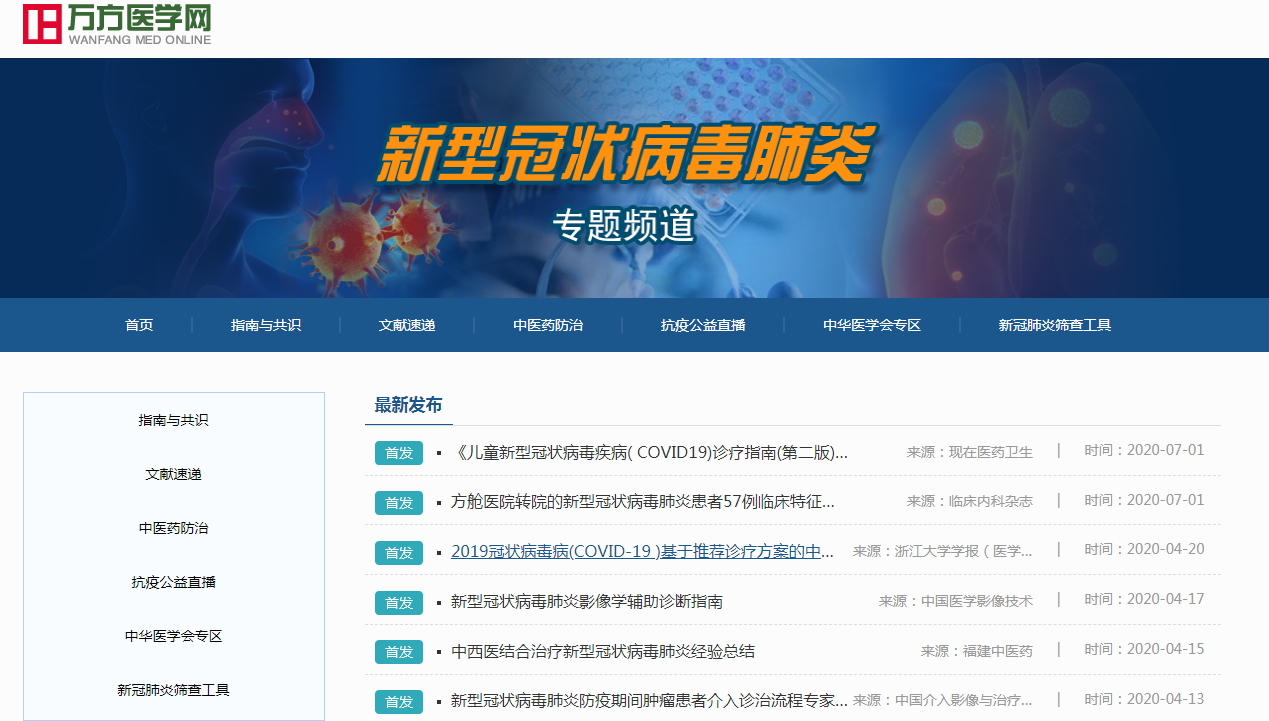Click the Wanfang Med Online logo
The width and height of the screenshot is (1269, 721).
point(117,24)
